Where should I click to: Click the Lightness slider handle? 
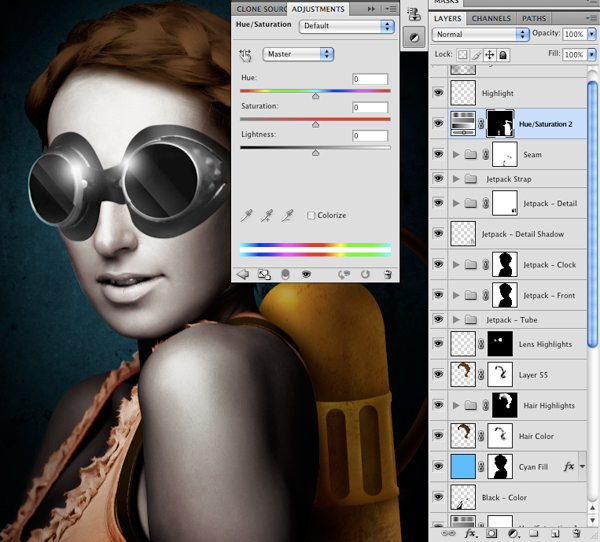[x=315, y=153]
